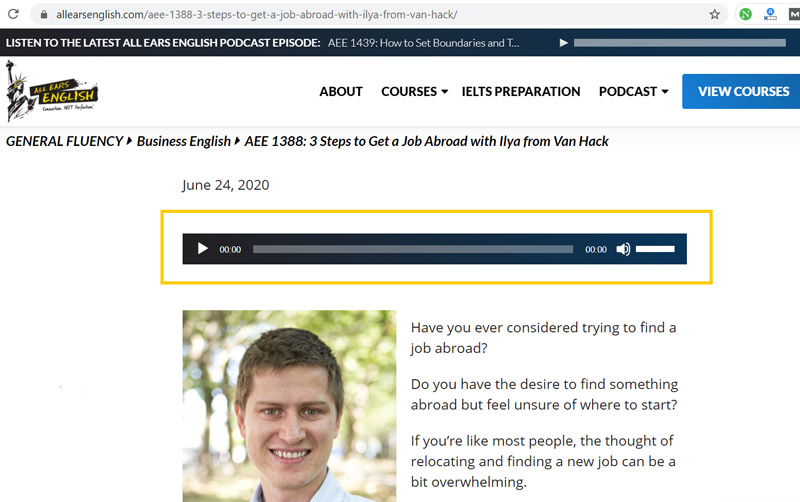Reload the page with the refresh icon
This screenshot has height=502, width=800.
13,15
